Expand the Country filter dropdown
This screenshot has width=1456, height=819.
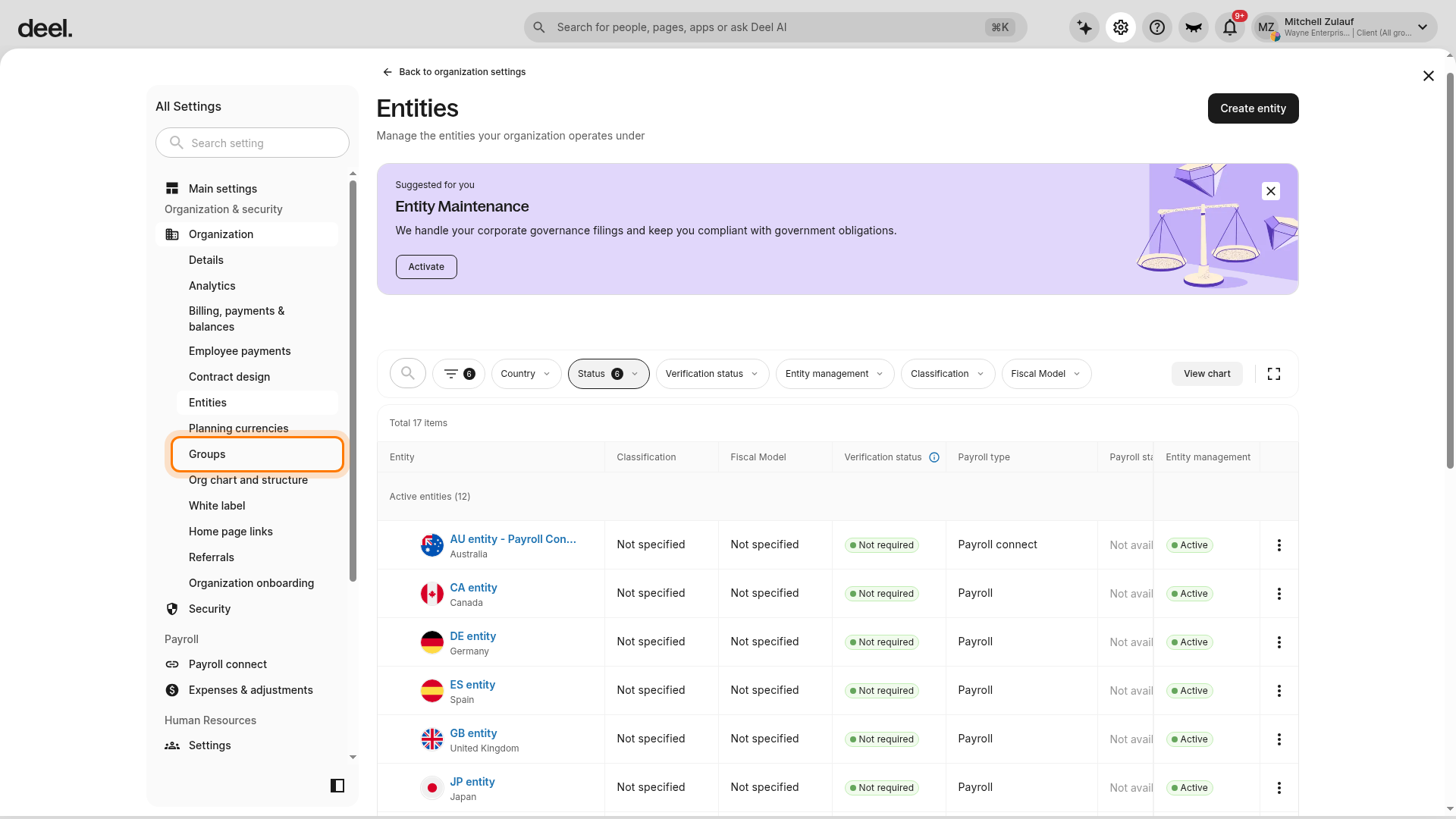tap(526, 374)
